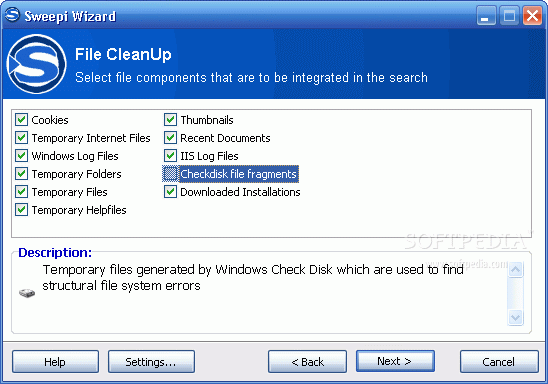Screen dimensions: 548x384
Task: Go to previous step with Back
Action: (x=308, y=362)
